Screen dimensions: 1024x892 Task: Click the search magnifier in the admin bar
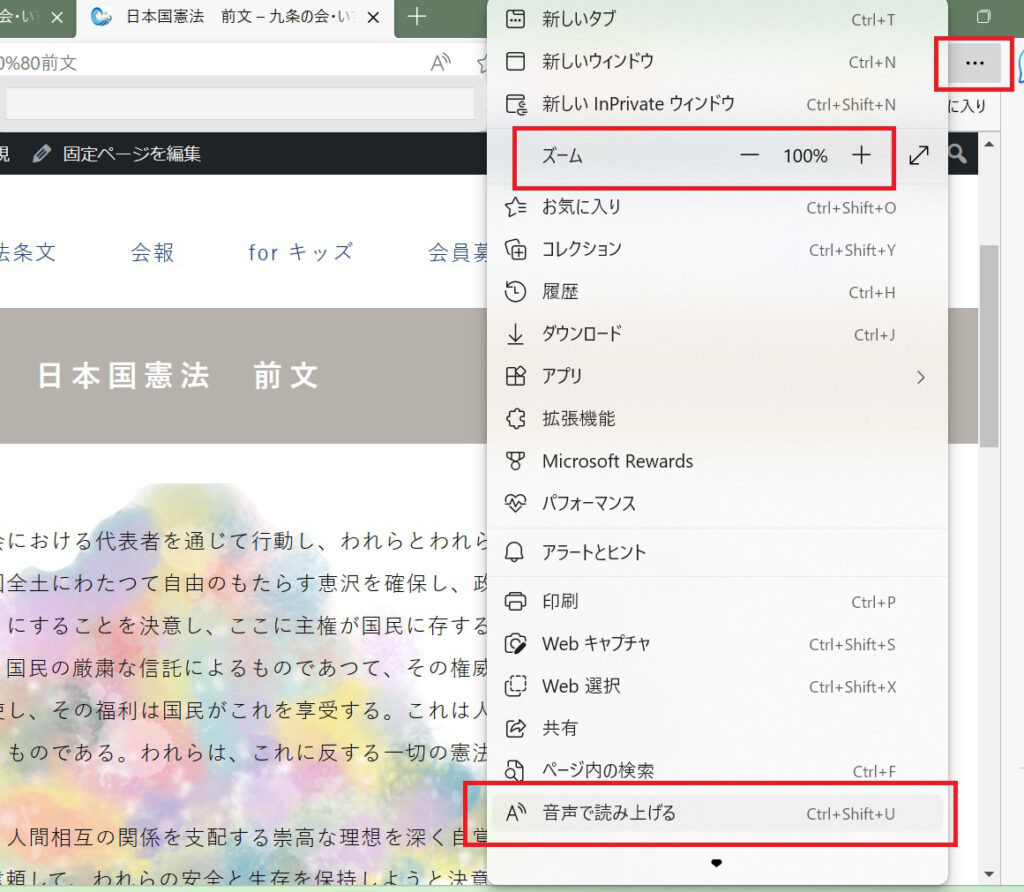click(957, 154)
